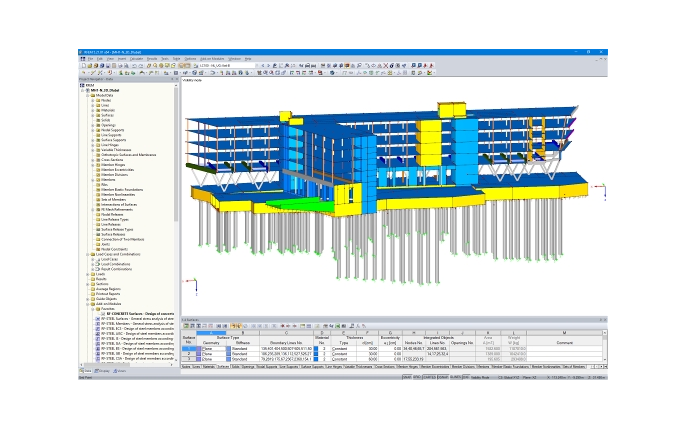Image resolution: width=686 pixels, height=429 pixels.
Task: Open the Edit menu
Action: pyautogui.click(x=100, y=59)
